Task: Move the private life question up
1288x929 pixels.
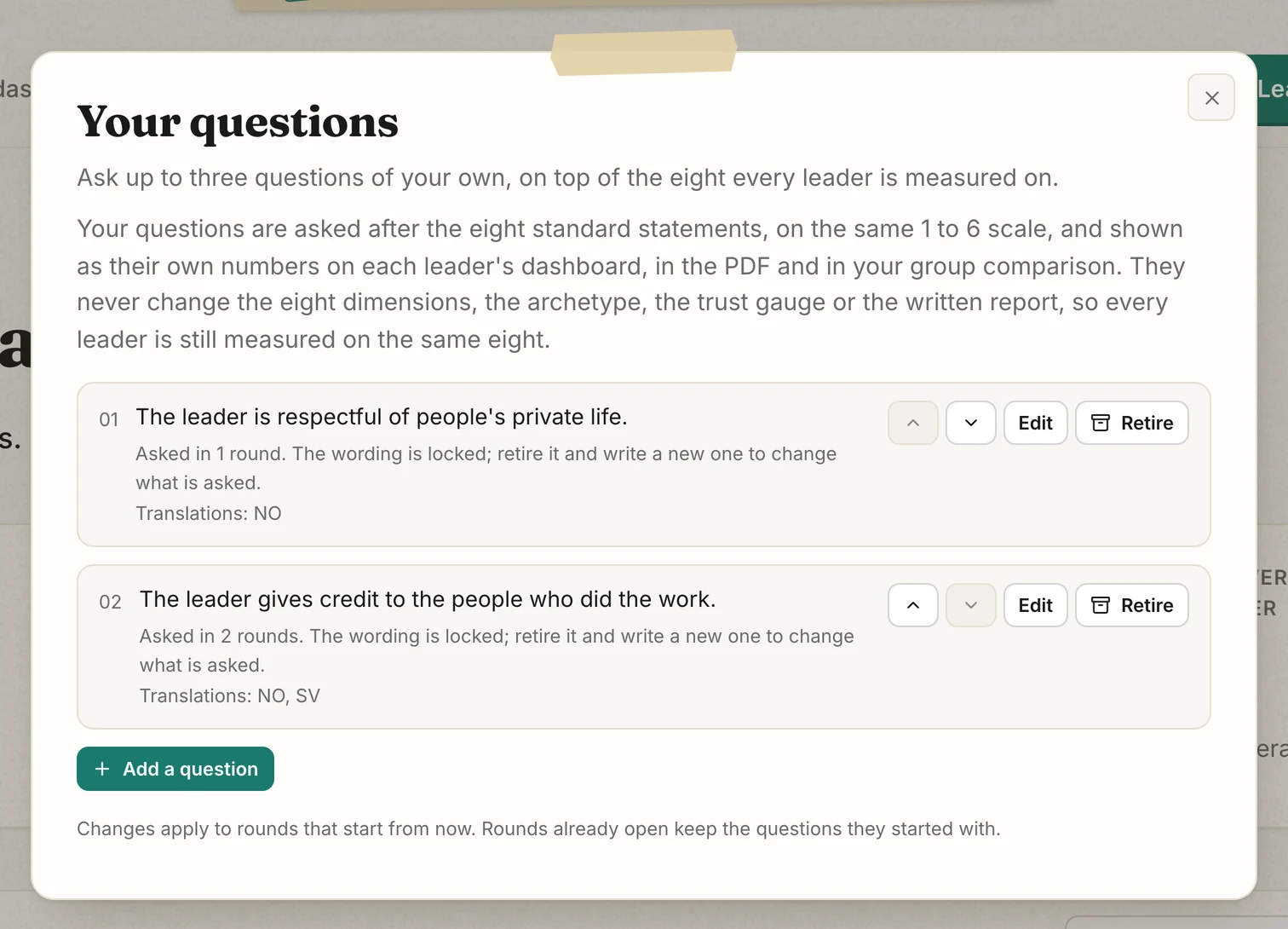Action: pos(912,423)
